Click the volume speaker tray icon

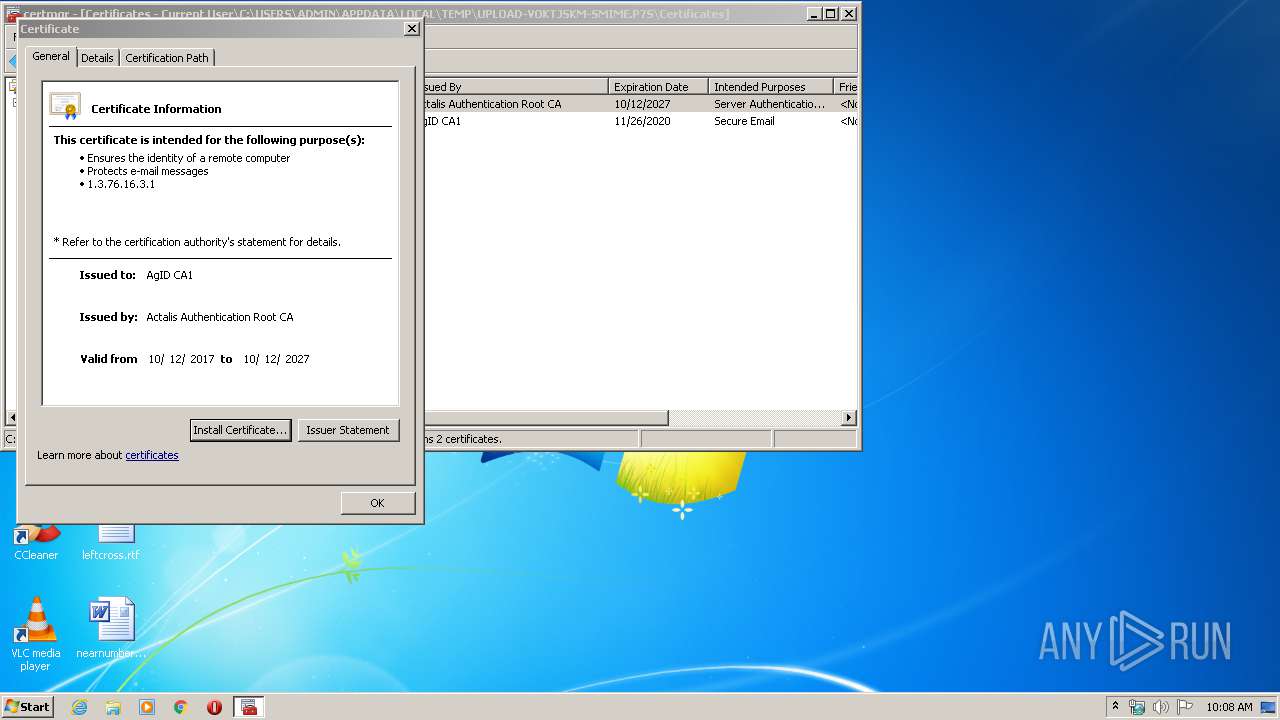(x=1160, y=707)
